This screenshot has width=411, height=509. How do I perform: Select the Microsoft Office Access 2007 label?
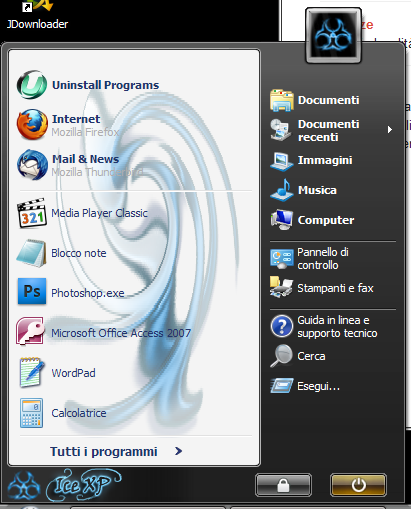pos(121,333)
